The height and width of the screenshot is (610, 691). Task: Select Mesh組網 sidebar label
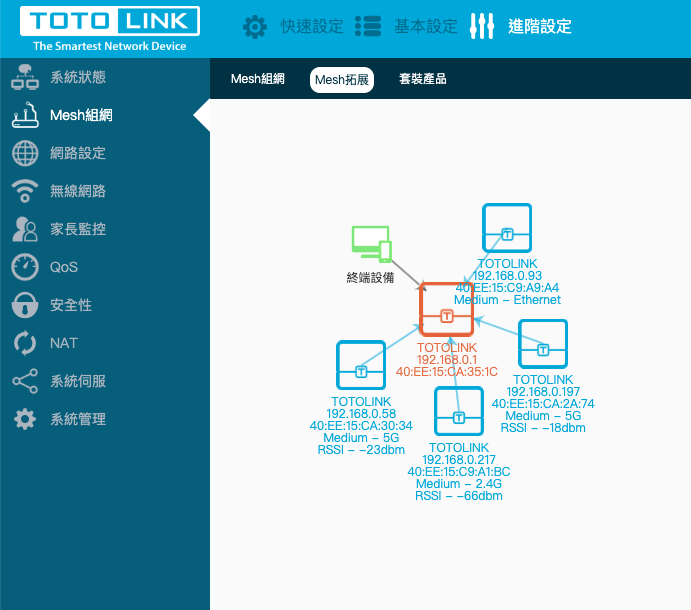82,115
